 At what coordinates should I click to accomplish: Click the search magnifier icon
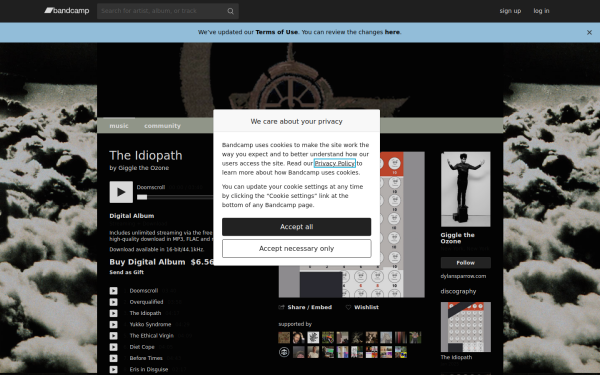pos(230,11)
